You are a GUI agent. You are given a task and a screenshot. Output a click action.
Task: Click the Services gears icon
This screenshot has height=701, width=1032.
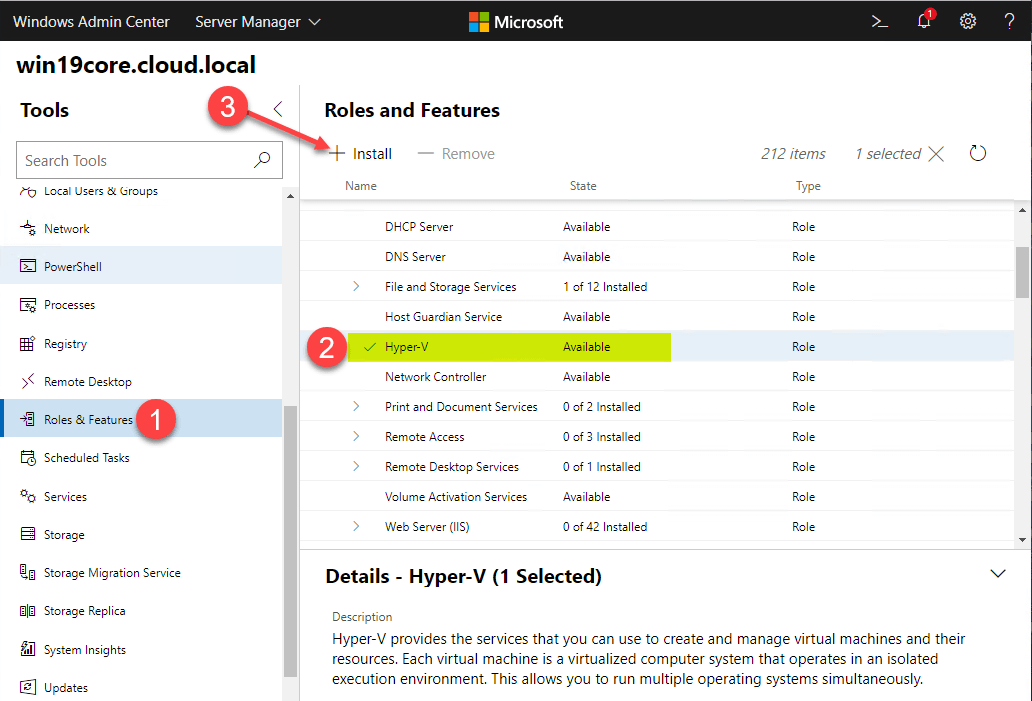(x=28, y=496)
